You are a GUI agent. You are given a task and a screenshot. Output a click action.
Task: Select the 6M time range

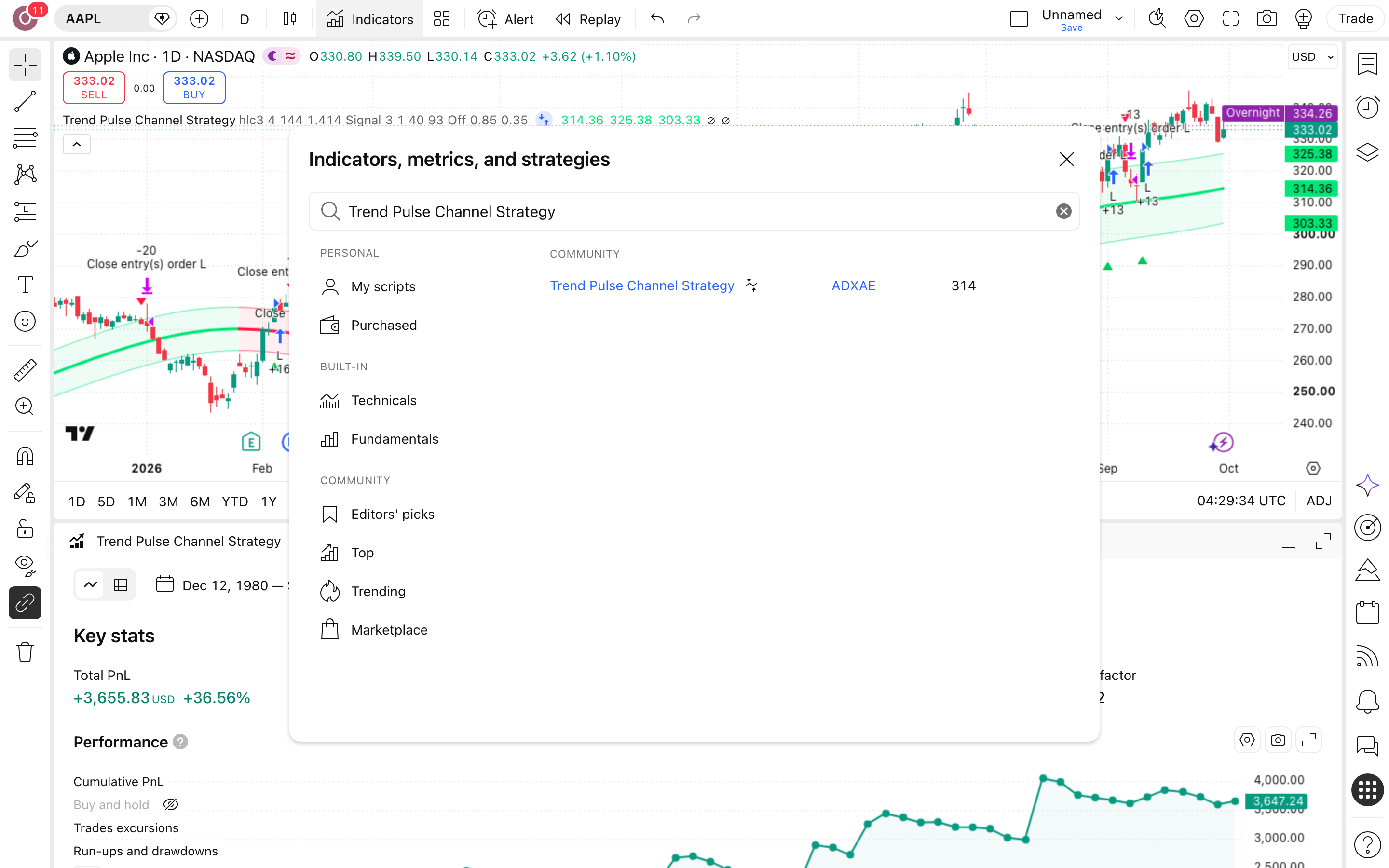[x=199, y=501]
